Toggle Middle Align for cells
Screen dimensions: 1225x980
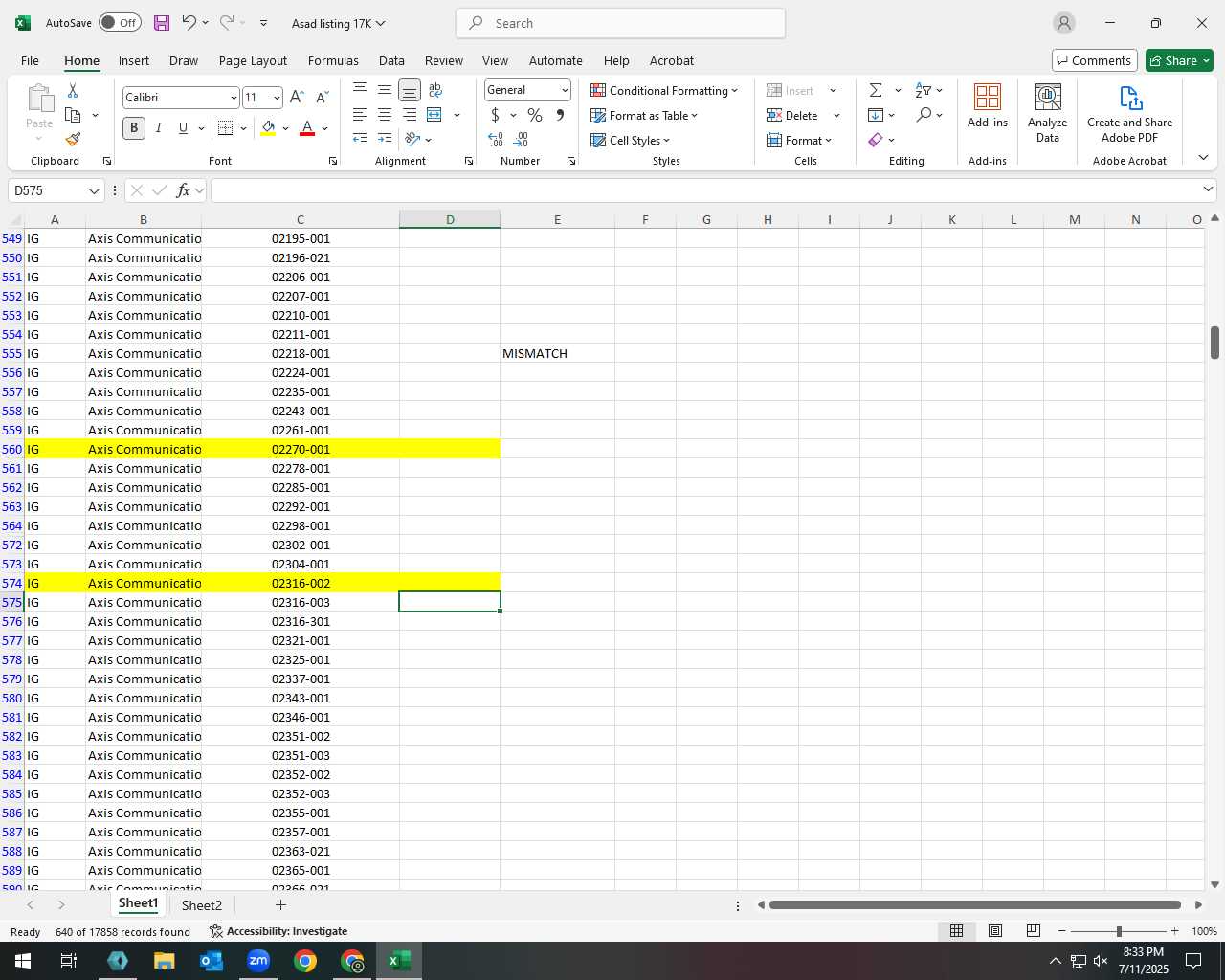tap(385, 90)
